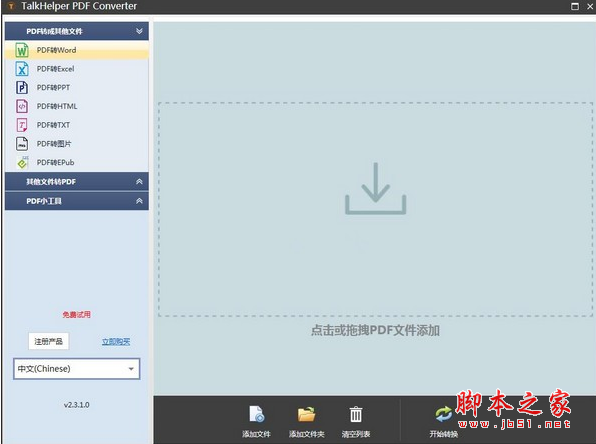The height and width of the screenshot is (444, 596).
Task: Select the PDF转图片 icon
Action: 22,144
